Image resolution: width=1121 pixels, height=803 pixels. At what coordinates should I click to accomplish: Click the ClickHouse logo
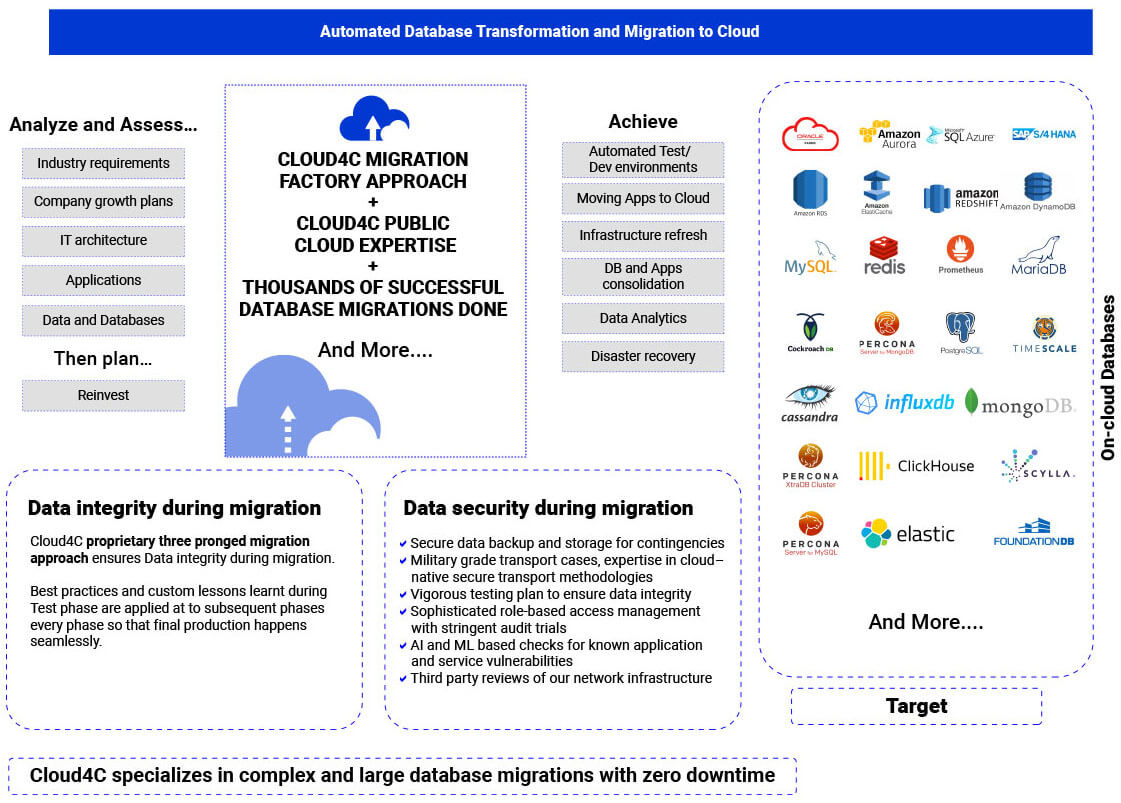click(x=916, y=466)
